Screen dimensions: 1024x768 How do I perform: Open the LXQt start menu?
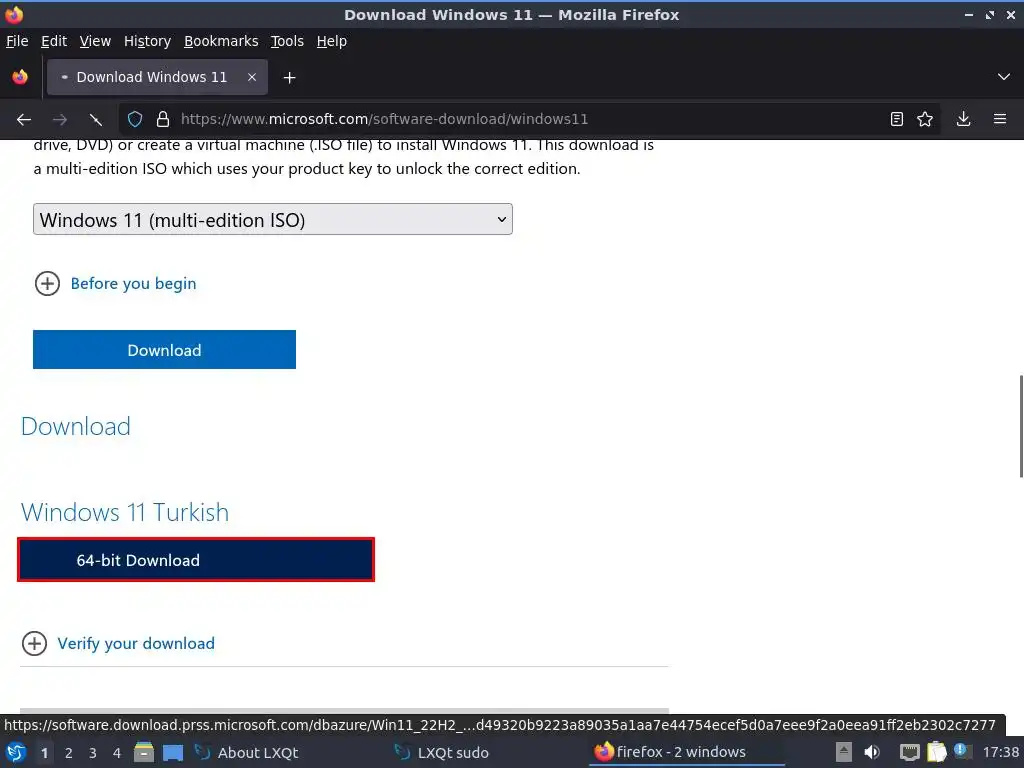click(x=16, y=752)
